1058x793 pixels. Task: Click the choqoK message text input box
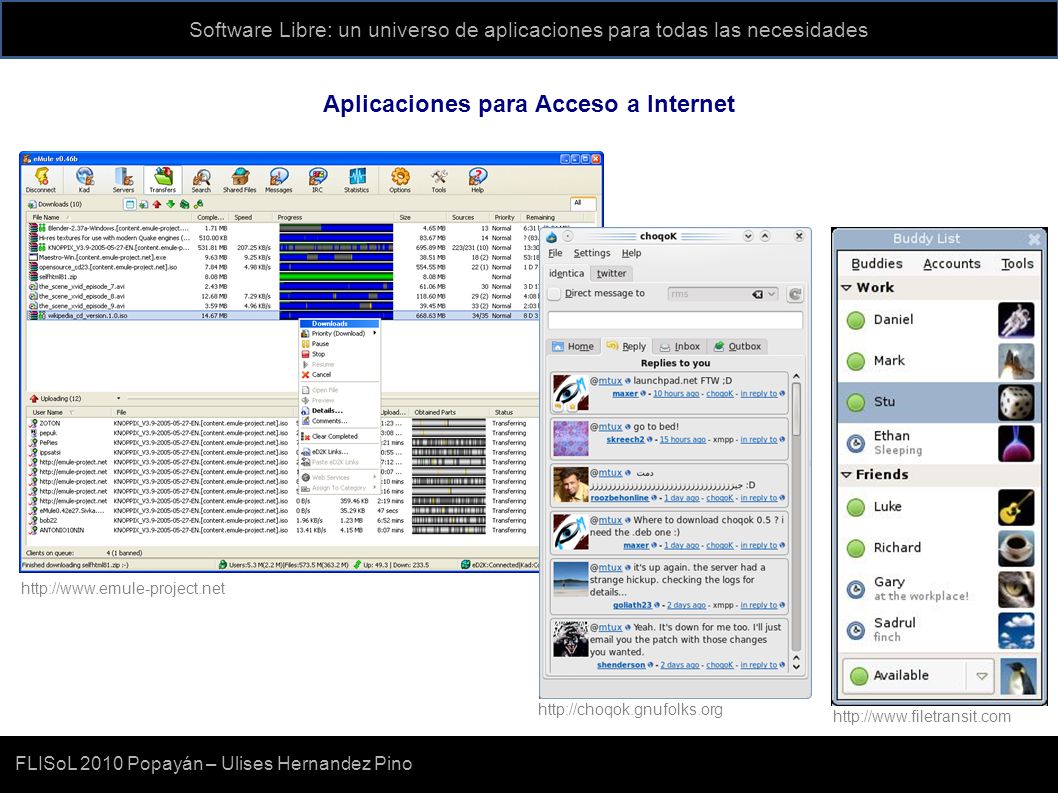coord(675,320)
